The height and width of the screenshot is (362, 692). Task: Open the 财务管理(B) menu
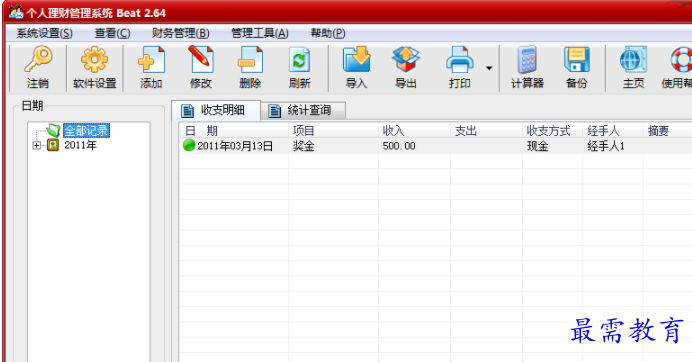click(181, 33)
